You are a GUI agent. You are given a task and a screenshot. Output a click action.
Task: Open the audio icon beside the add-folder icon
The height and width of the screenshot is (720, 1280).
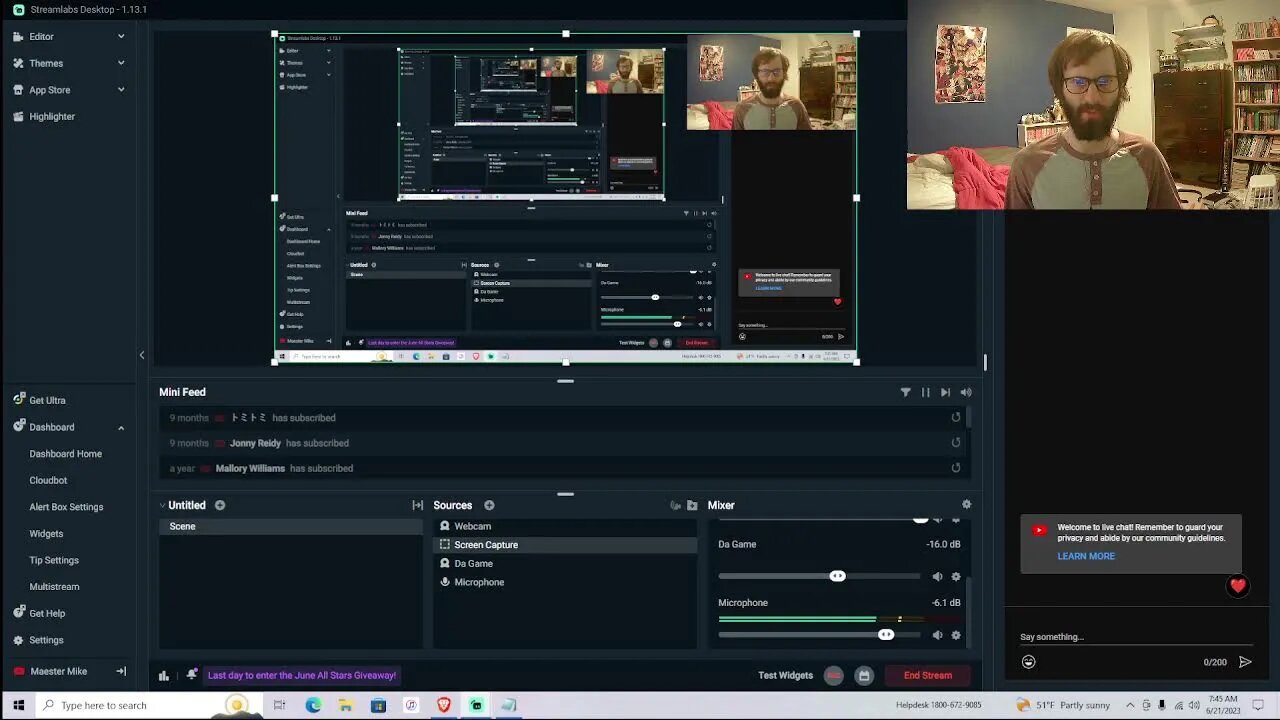(x=675, y=505)
